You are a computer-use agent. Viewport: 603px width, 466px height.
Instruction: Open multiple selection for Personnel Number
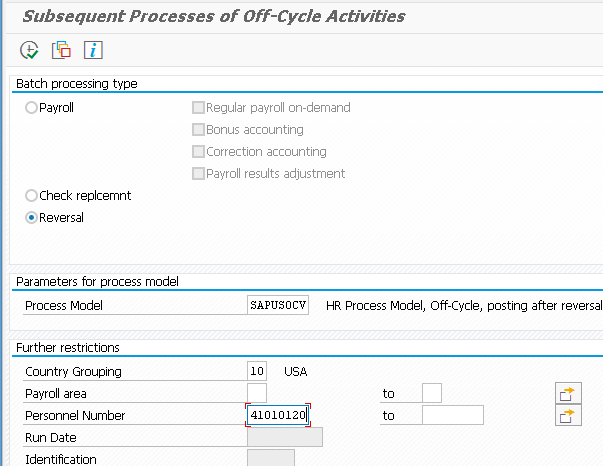(568, 415)
